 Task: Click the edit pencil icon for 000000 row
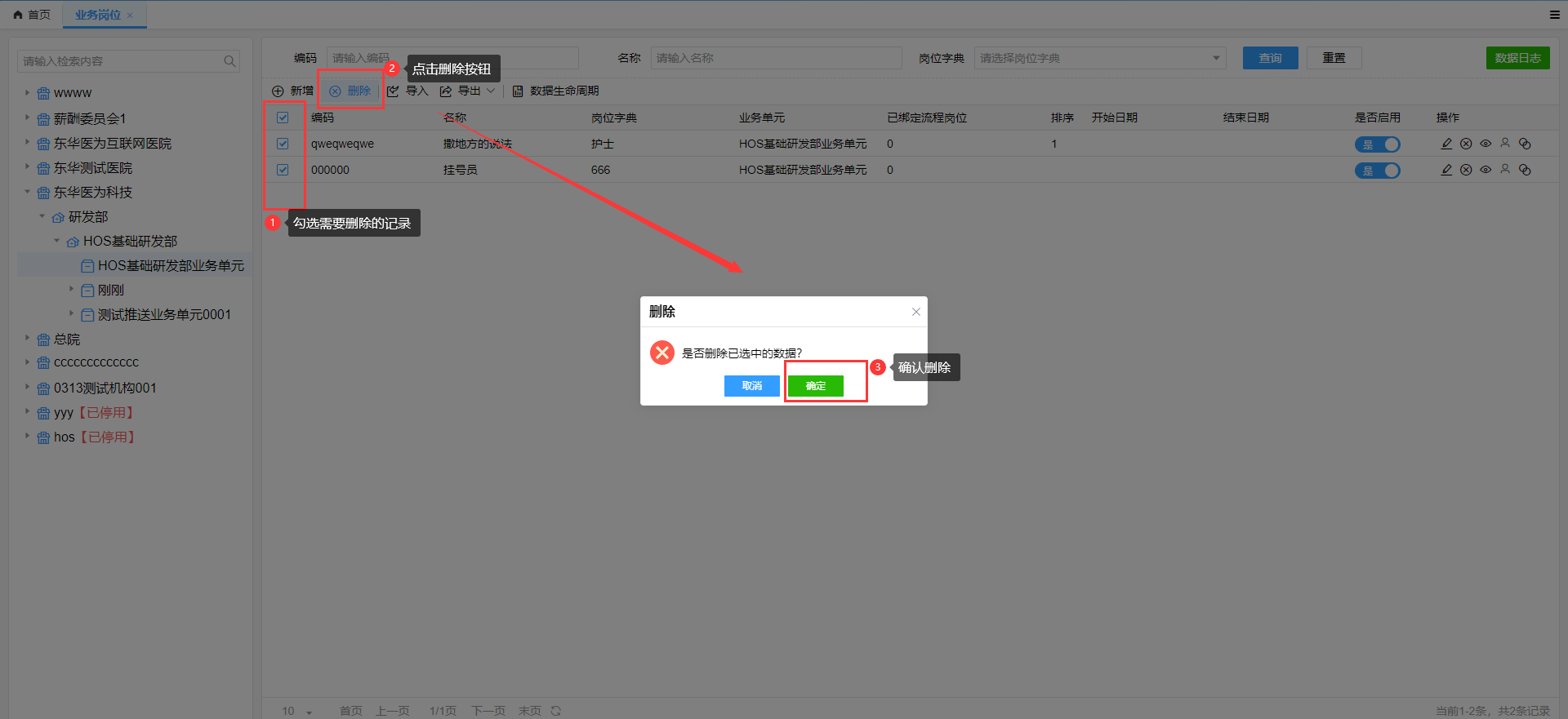[1446, 170]
